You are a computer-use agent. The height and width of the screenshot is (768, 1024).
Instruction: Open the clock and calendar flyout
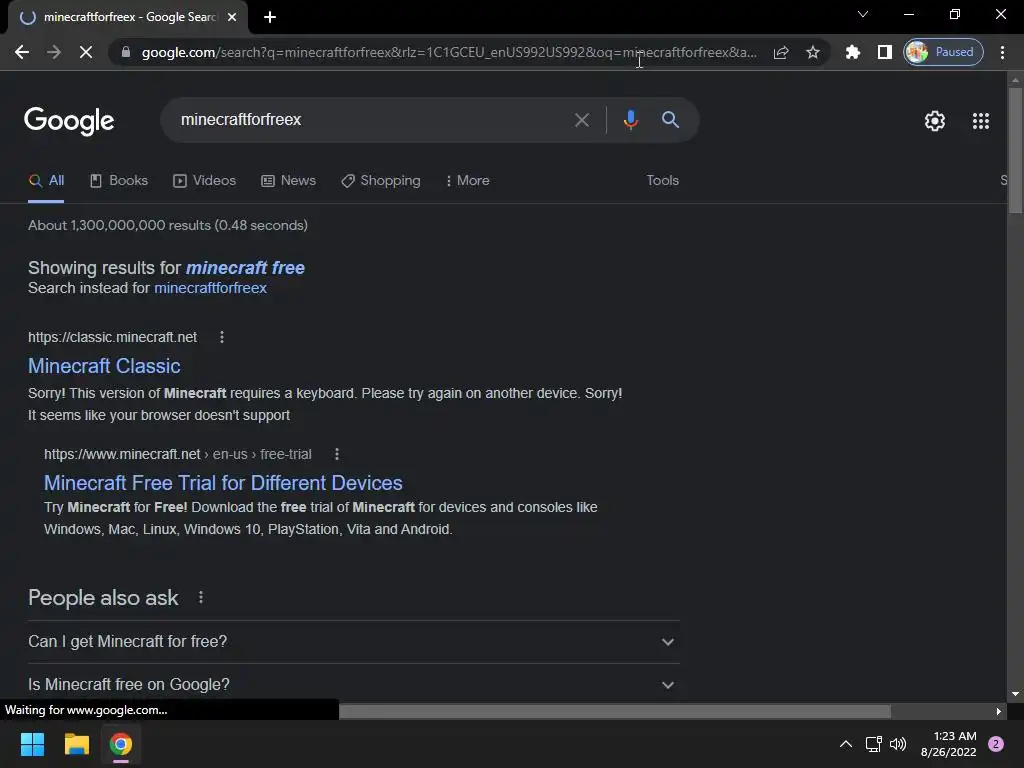coord(948,744)
